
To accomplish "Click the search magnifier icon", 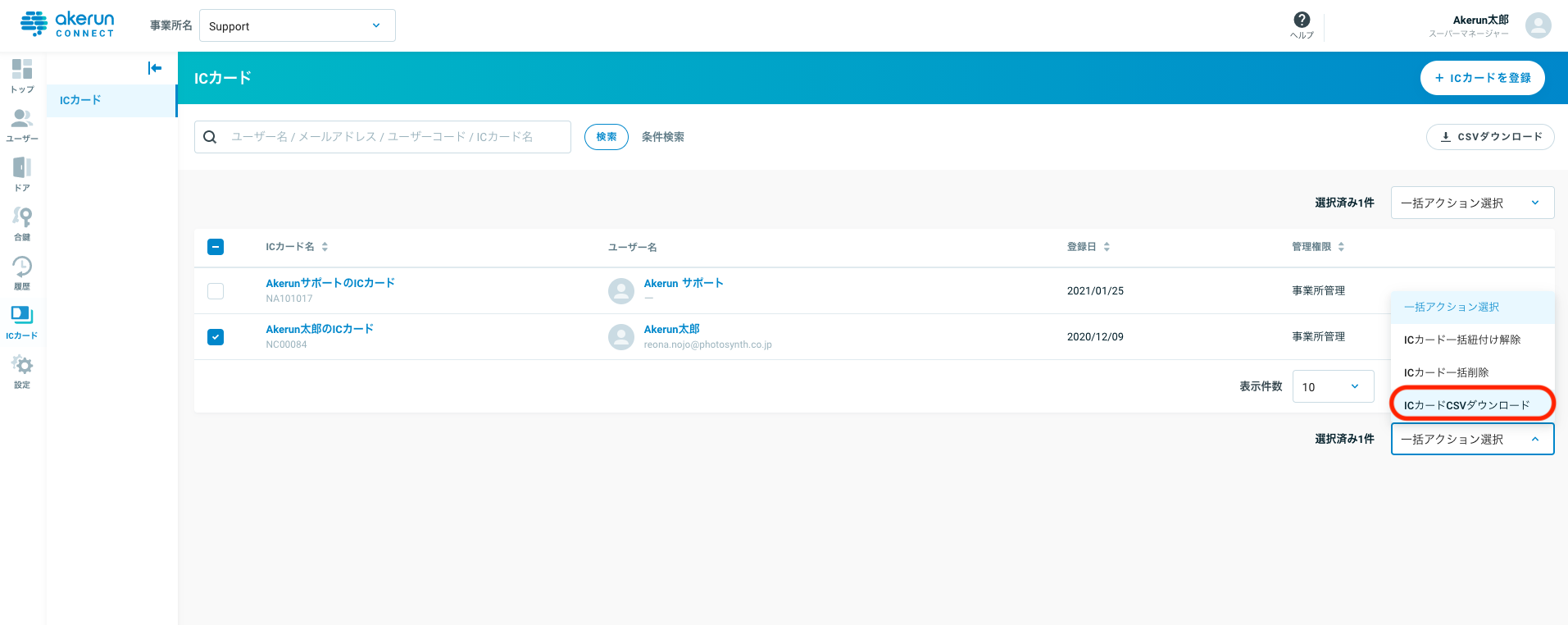I will (x=210, y=137).
